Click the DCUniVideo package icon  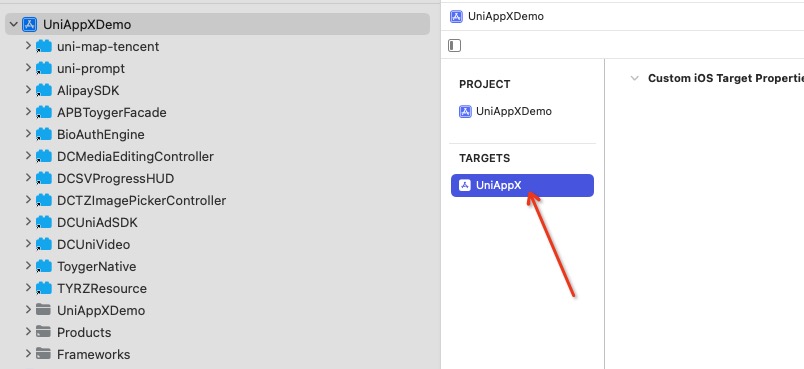coord(44,244)
